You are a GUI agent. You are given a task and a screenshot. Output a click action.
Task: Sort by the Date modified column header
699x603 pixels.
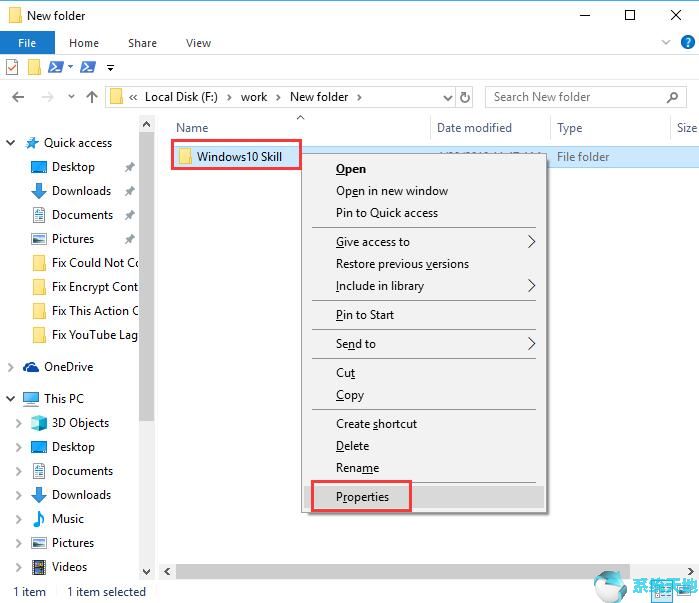(474, 128)
